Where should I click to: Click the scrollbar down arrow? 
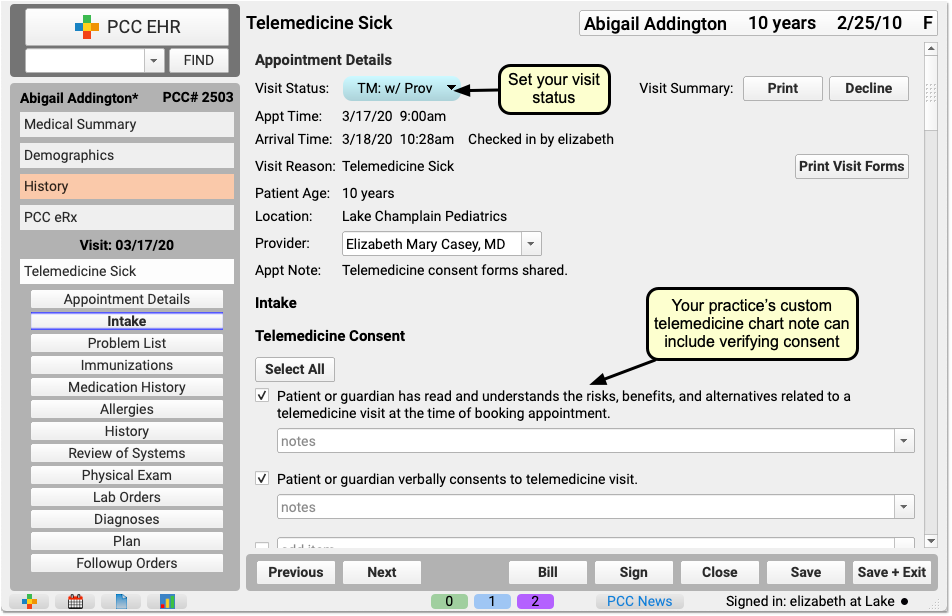931,541
